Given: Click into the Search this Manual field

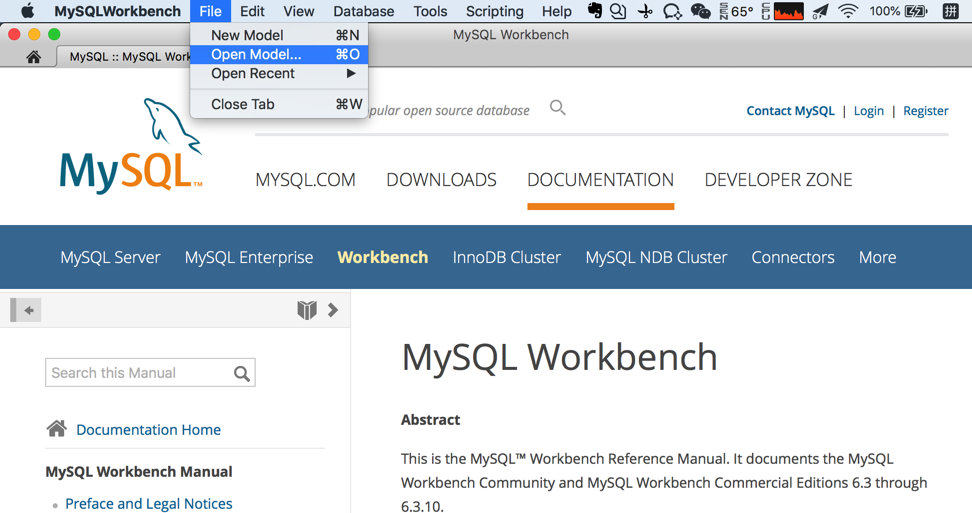Looking at the screenshot, I should click(138, 373).
